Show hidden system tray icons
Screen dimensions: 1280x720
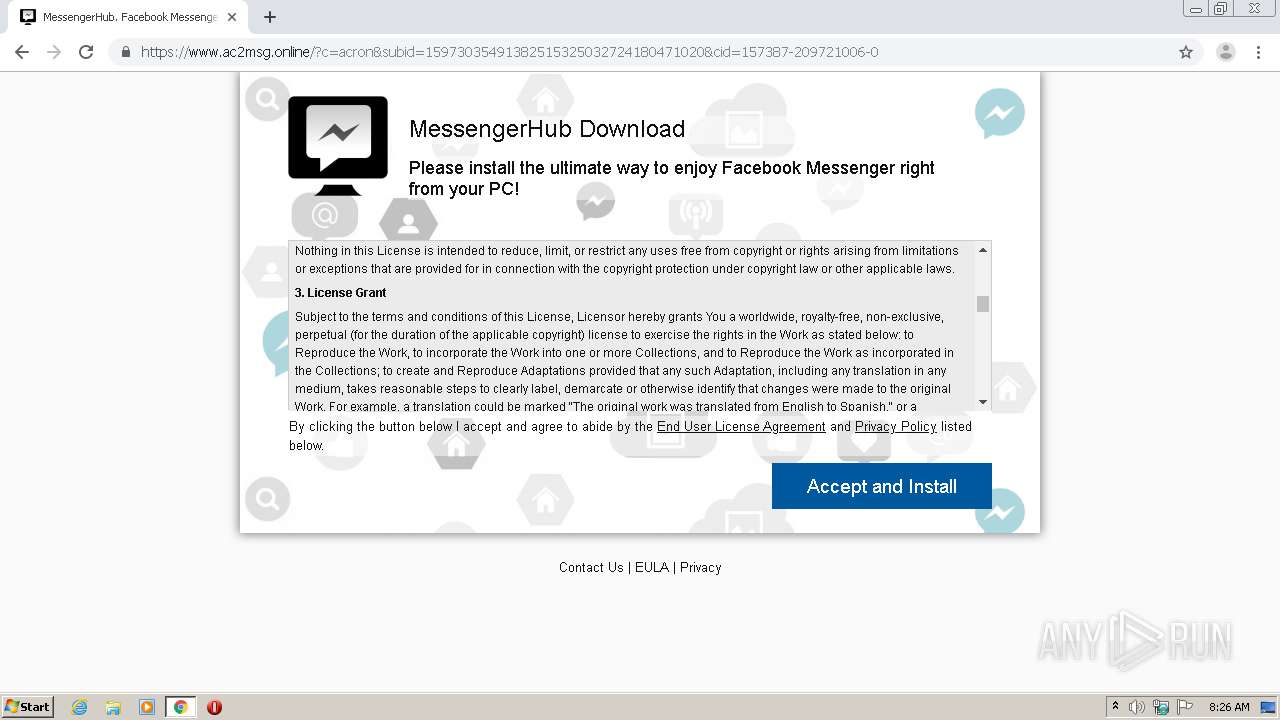point(1115,707)
